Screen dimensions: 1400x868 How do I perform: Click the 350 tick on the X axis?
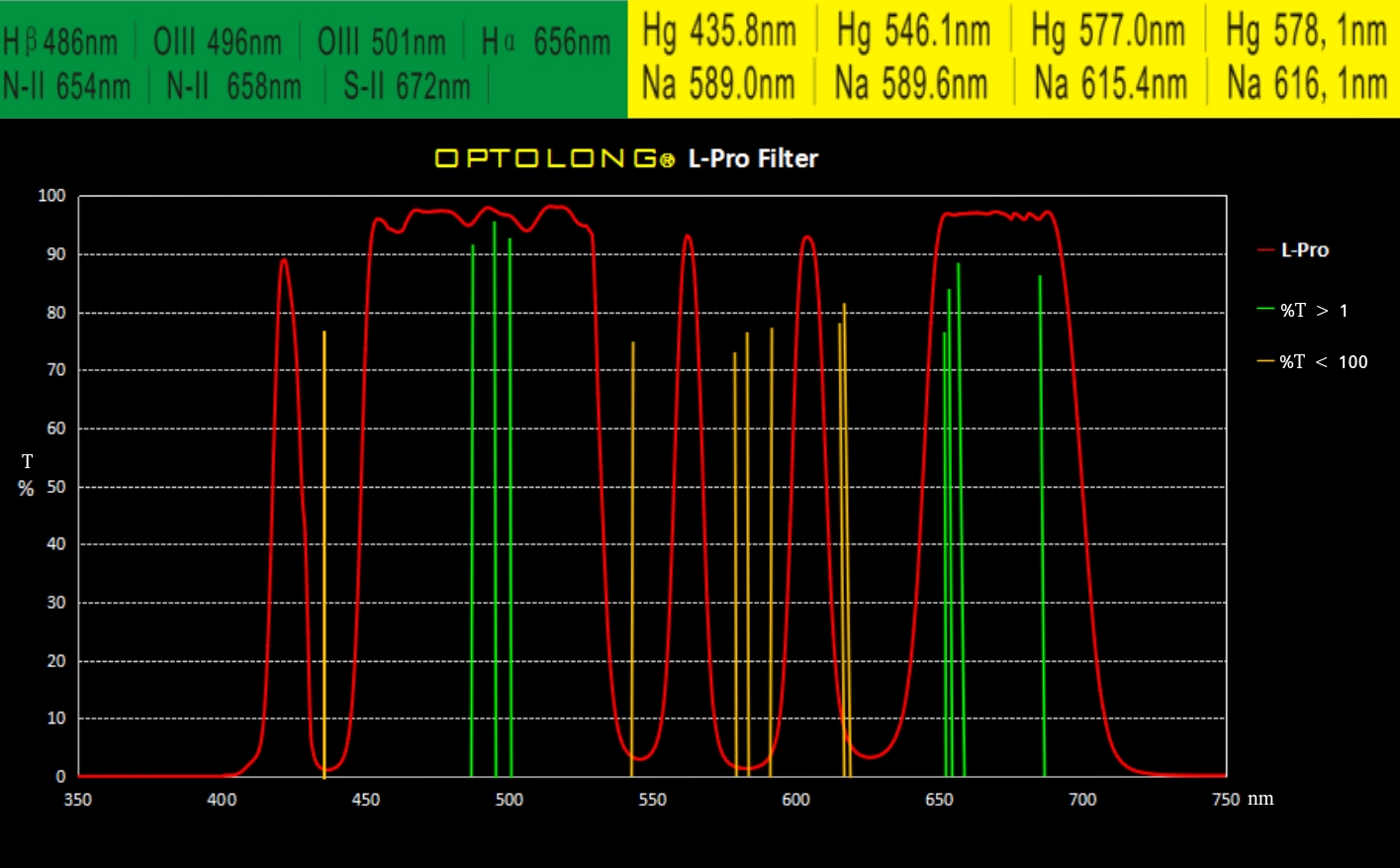[x=78, y=800]
